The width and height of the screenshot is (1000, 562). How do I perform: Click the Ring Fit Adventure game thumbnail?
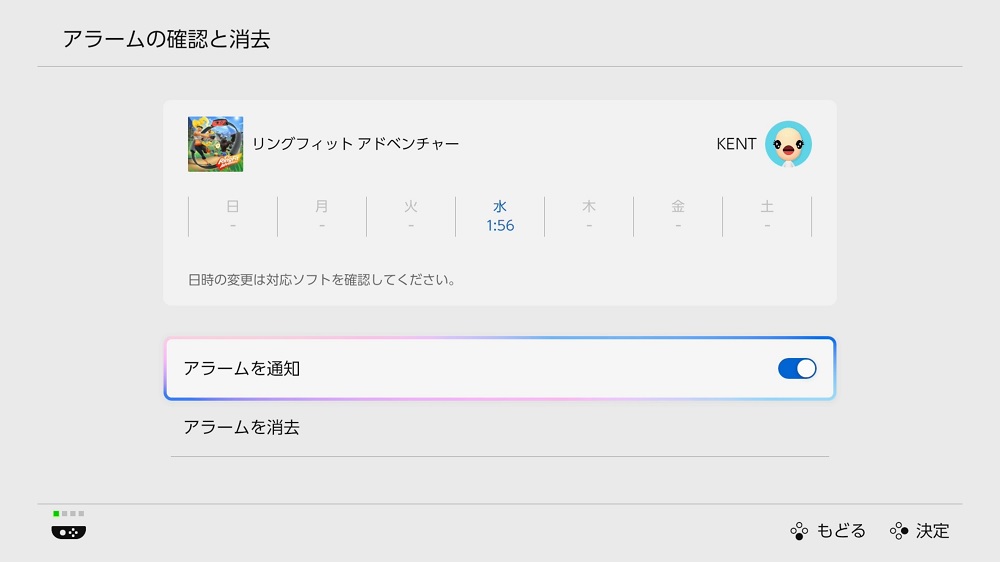click(x=215, y=144)
